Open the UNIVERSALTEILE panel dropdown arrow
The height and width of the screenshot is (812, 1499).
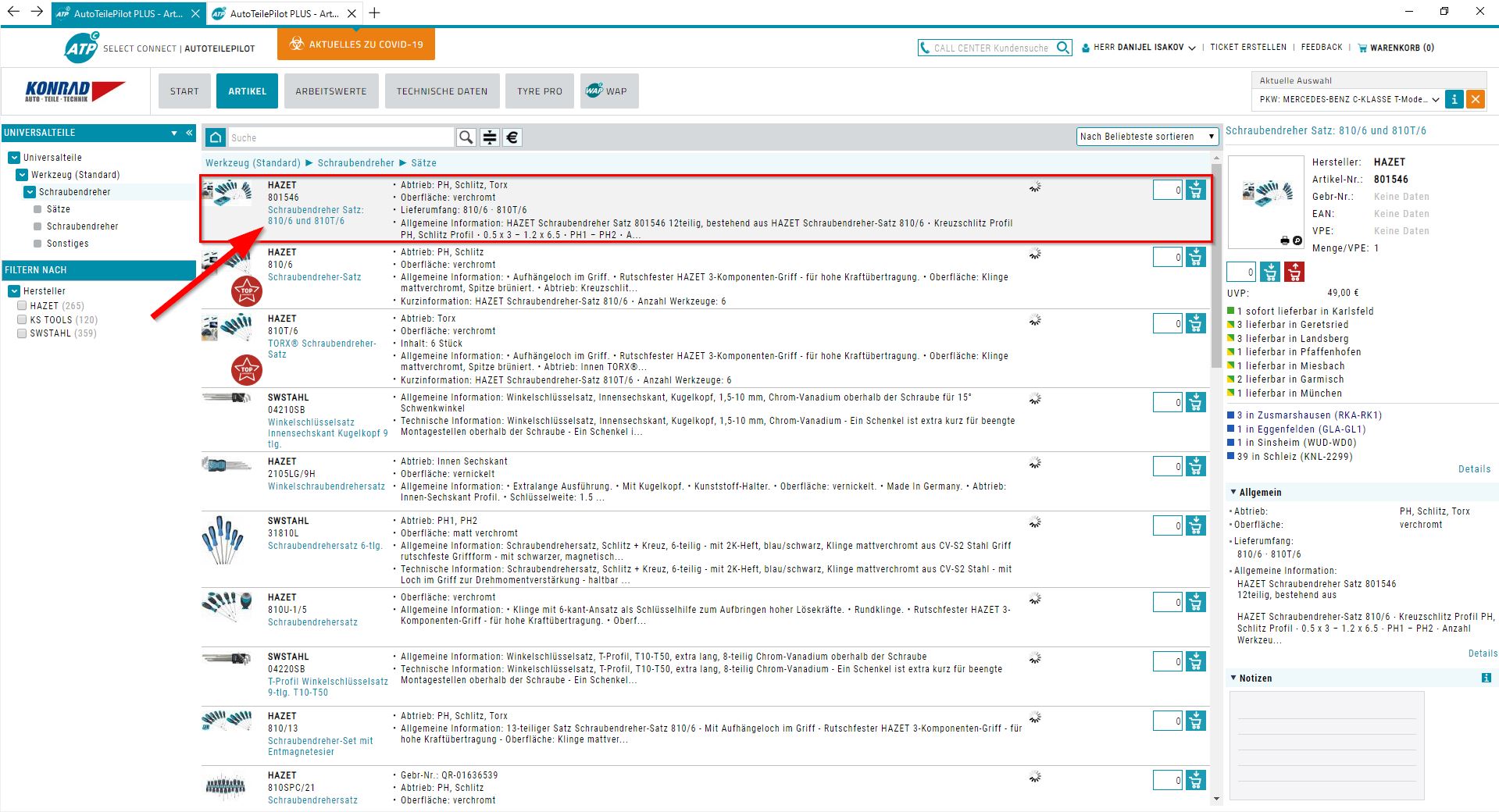174,134
